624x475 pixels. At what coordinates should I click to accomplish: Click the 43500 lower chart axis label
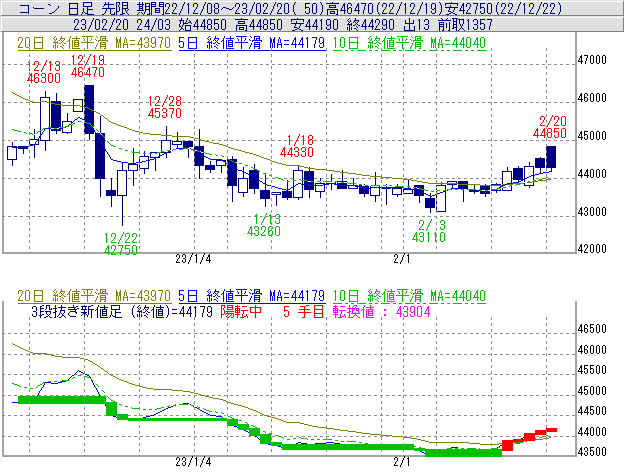592,452
